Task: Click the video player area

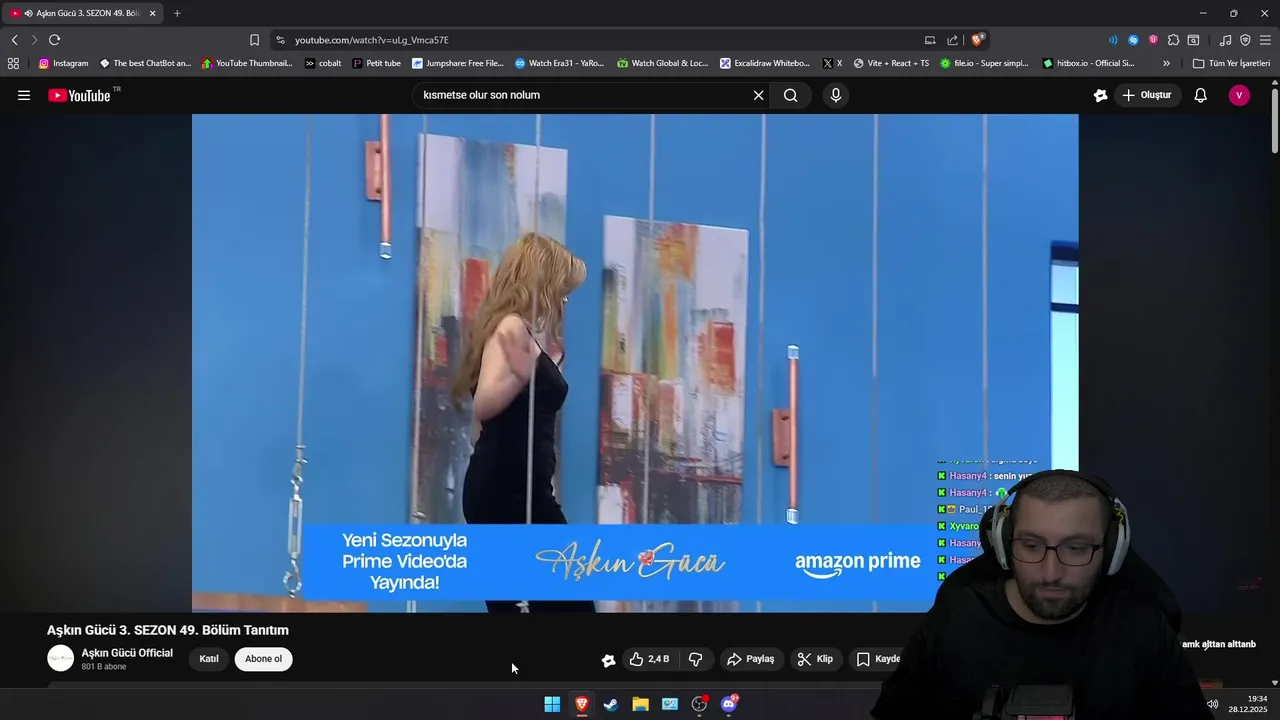Action: coord(635,363)
